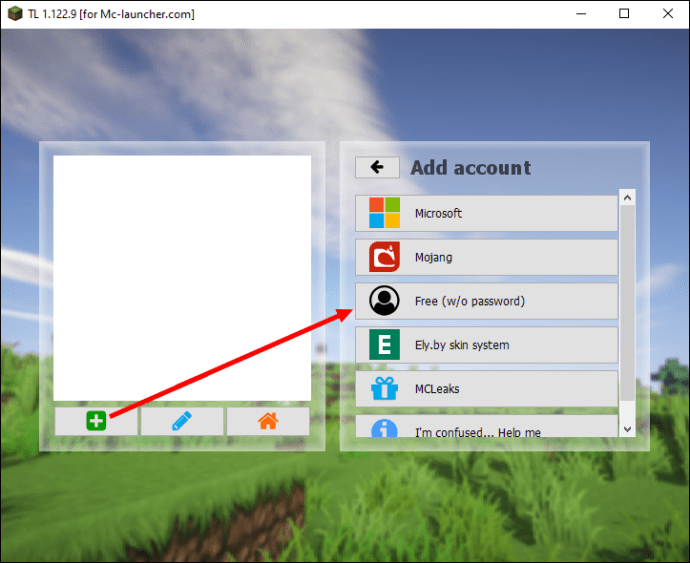
Task: Click the scroll up arrow in account list
Action: (x=628, y=198)
